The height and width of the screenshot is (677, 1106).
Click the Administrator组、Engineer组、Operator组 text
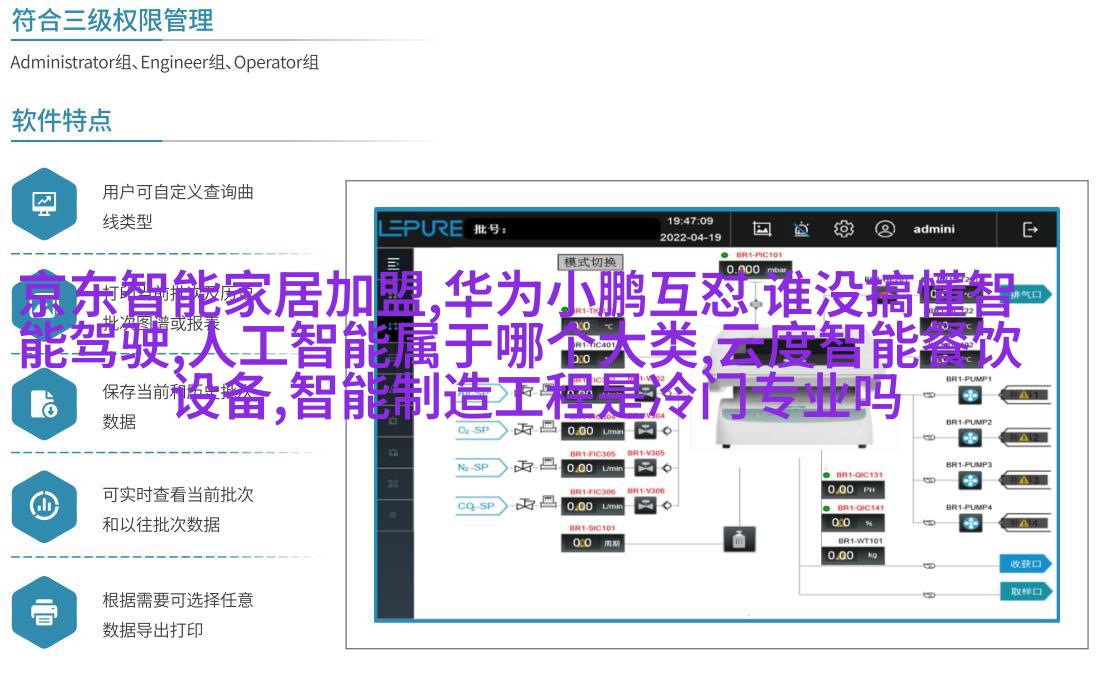(x=164, y=63)
